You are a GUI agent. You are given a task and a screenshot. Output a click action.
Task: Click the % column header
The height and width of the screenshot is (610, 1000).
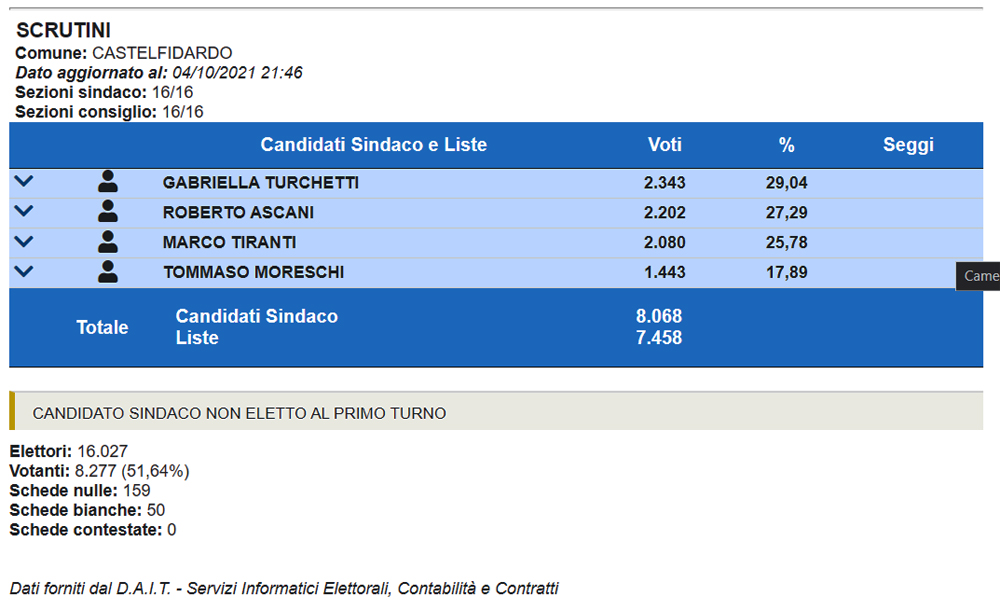(x=787, y=145)
